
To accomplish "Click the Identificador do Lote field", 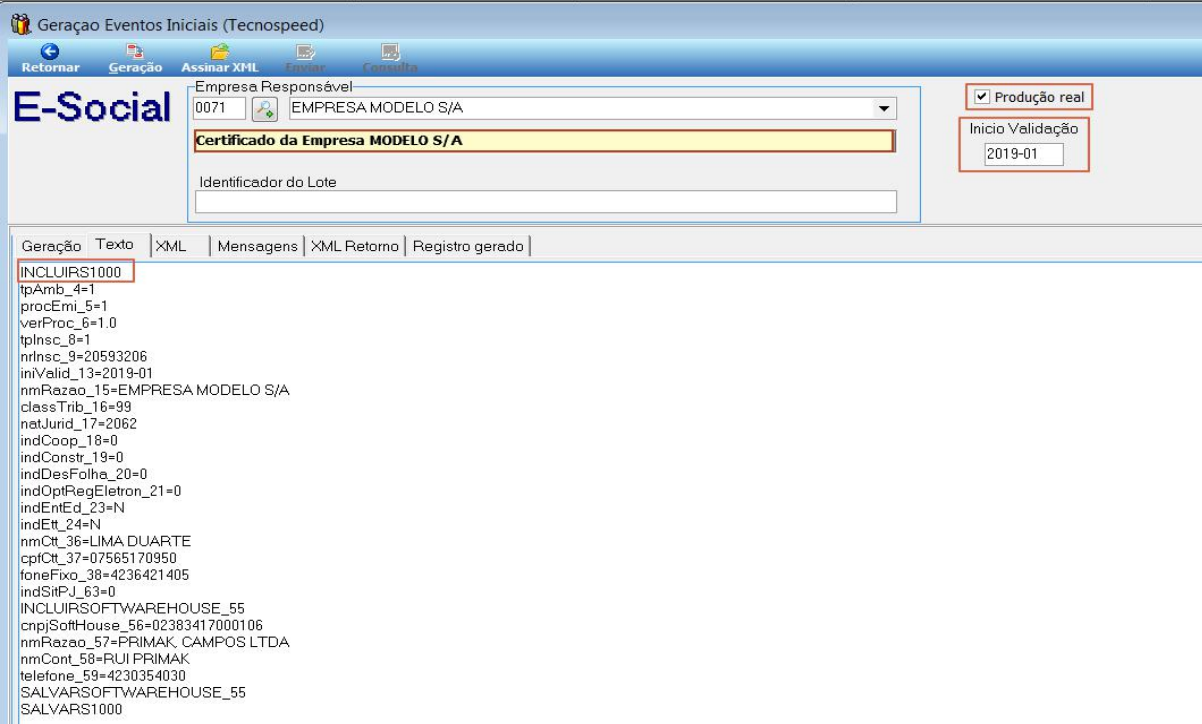I will pyautogui.click(x=546, y=202).
